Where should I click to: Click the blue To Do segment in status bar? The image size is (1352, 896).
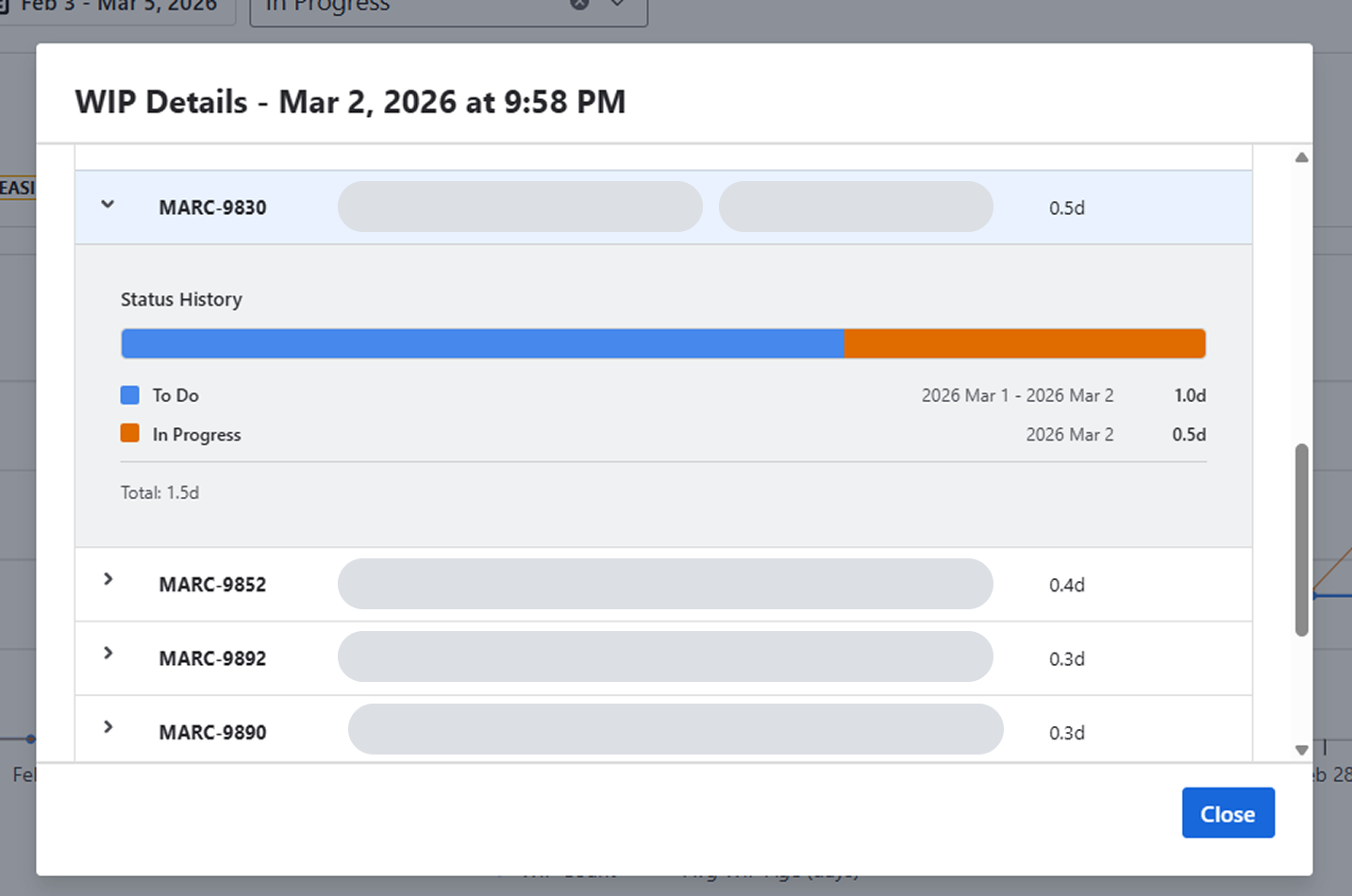click(482, 344)
